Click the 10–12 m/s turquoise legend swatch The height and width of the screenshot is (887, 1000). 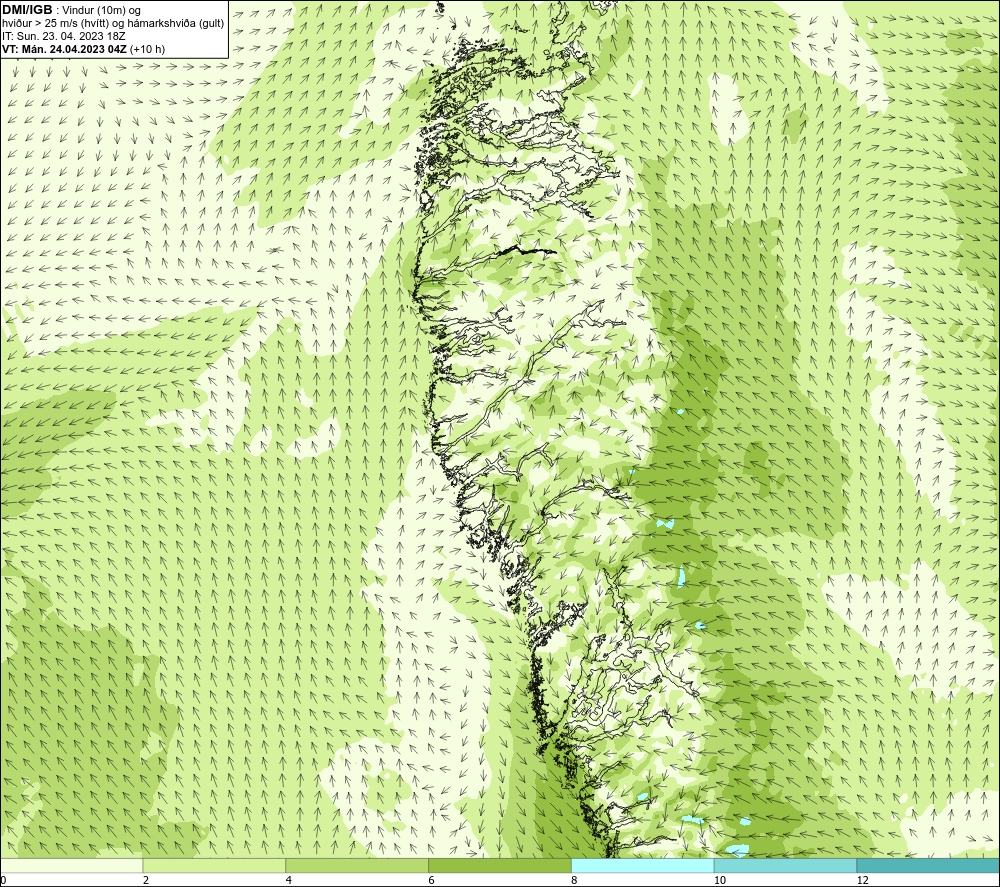coord(786,865)
